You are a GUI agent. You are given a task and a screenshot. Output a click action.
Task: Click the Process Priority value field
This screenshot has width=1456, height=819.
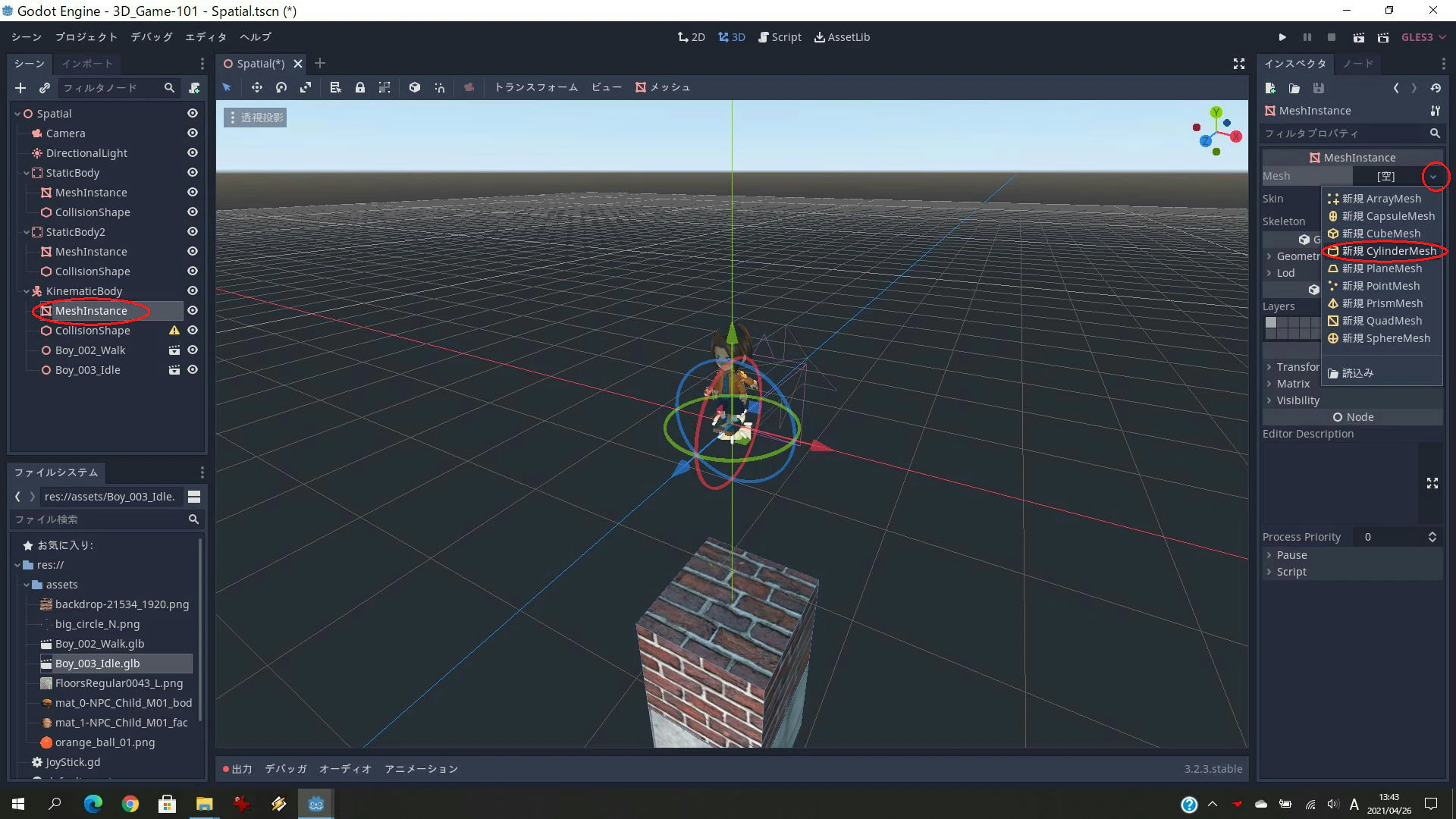click(1399, 537)
